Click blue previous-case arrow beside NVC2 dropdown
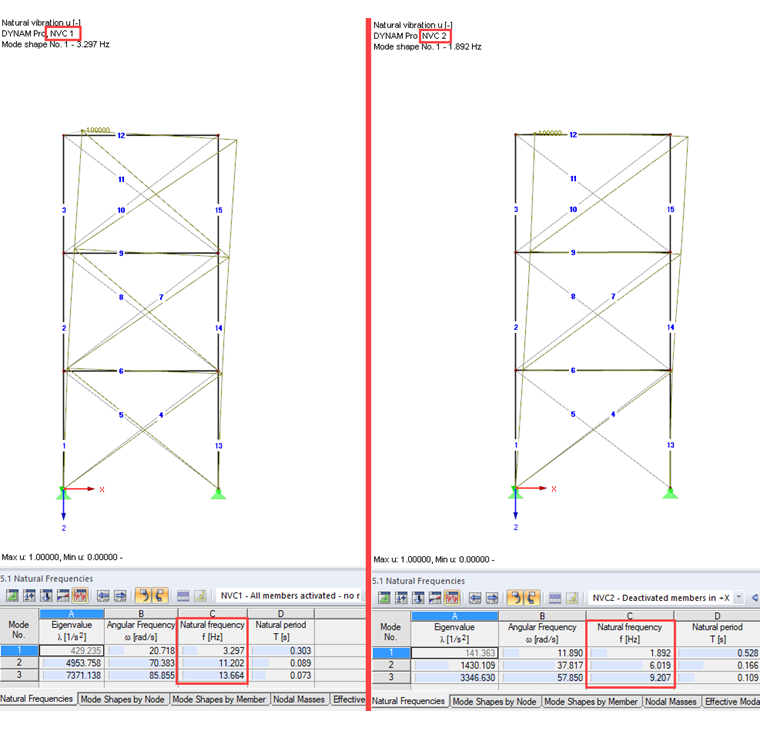The width and height of the screenshot is (760, 729). pos(754,598)
